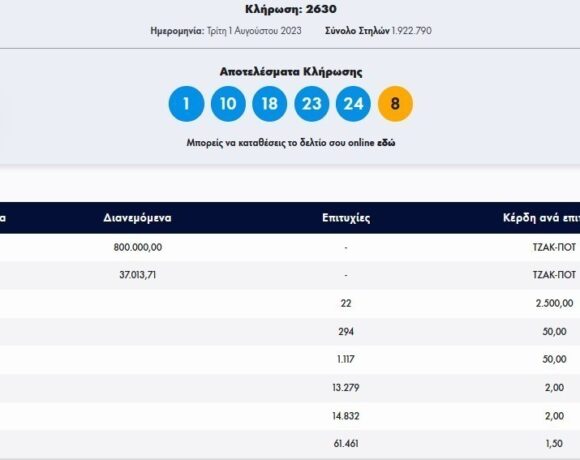Click the 'Κέρδη ανά επιτυχία' column header
This screenshot has width=580, height=460.
point(541,218)
